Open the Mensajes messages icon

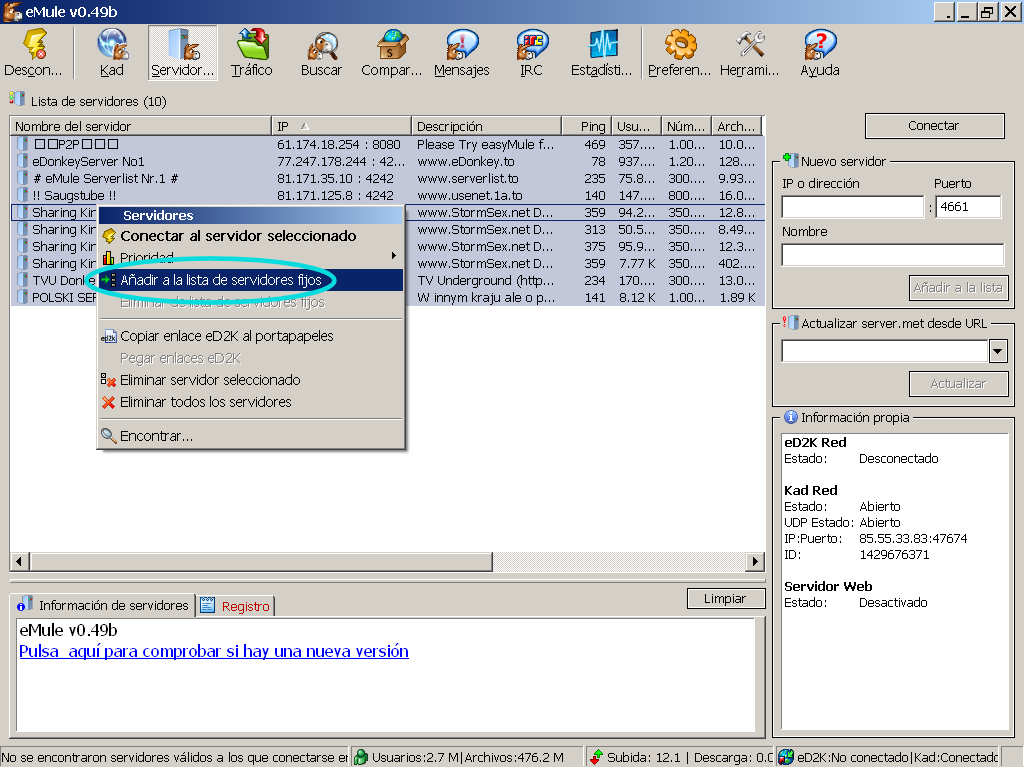pos(461,52)
